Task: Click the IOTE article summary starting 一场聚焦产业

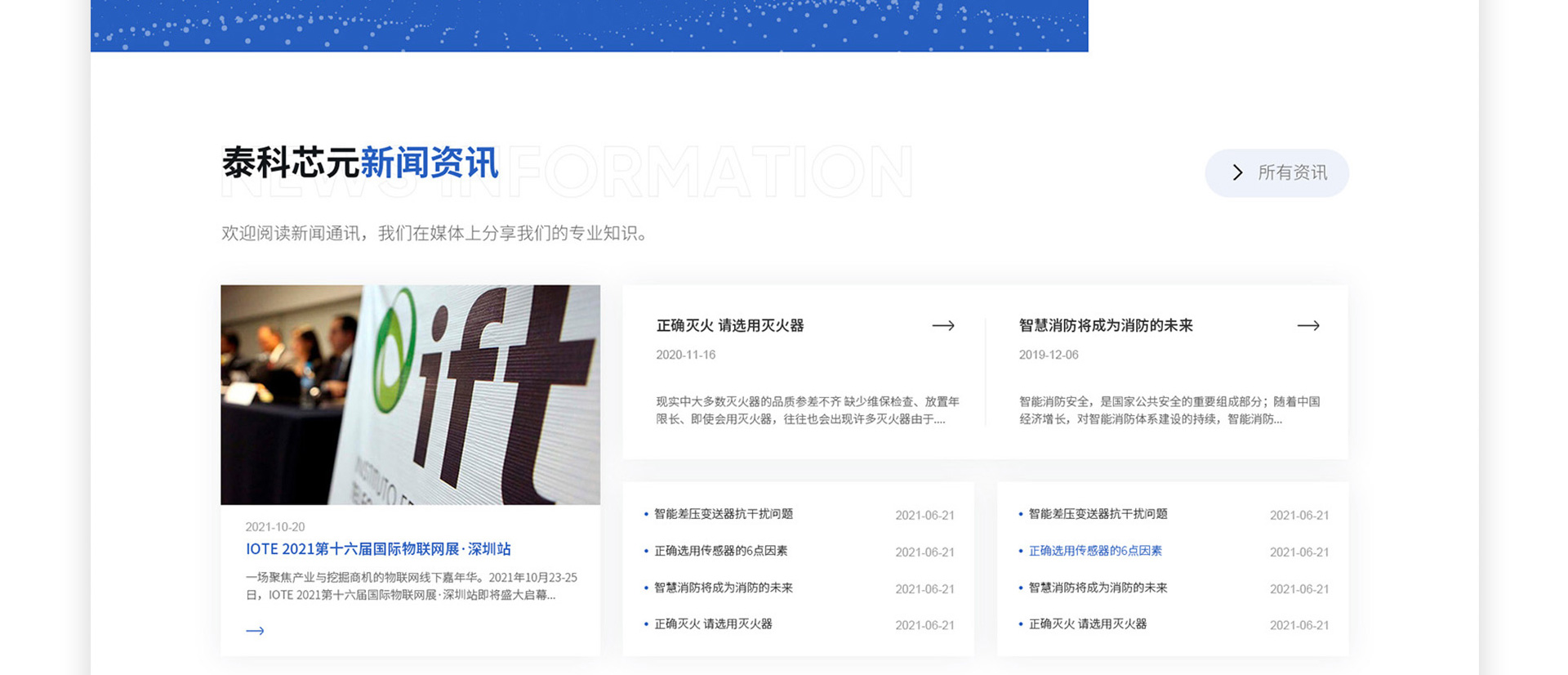Action: [x=411, y=586]
